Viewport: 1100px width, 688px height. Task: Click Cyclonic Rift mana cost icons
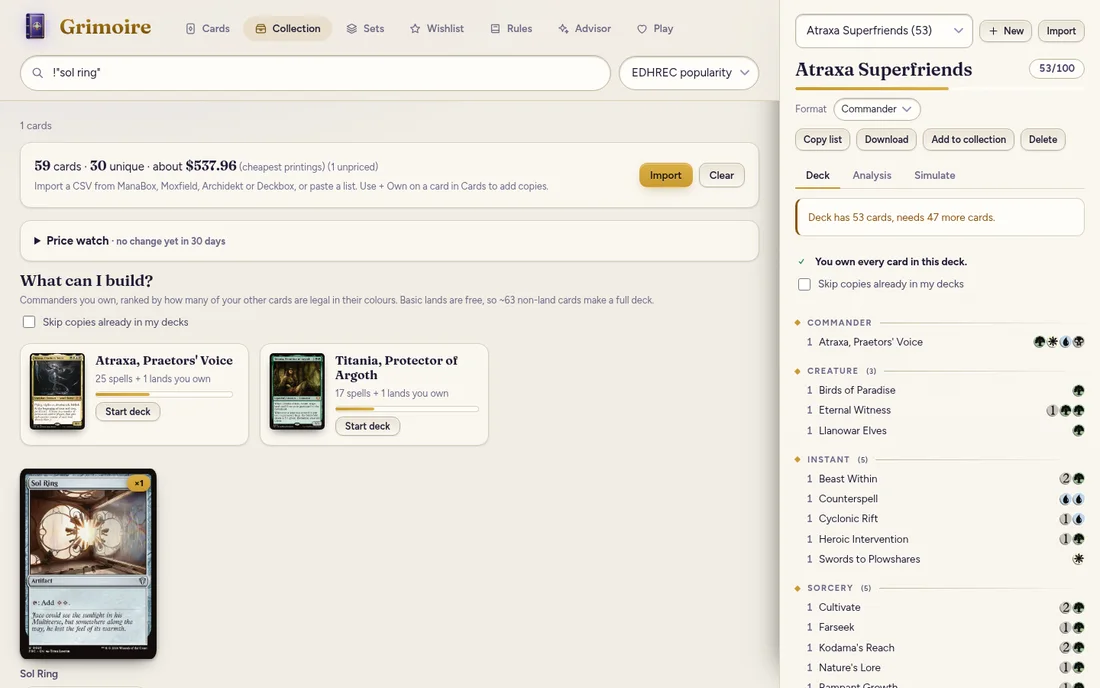point(1071,519)
